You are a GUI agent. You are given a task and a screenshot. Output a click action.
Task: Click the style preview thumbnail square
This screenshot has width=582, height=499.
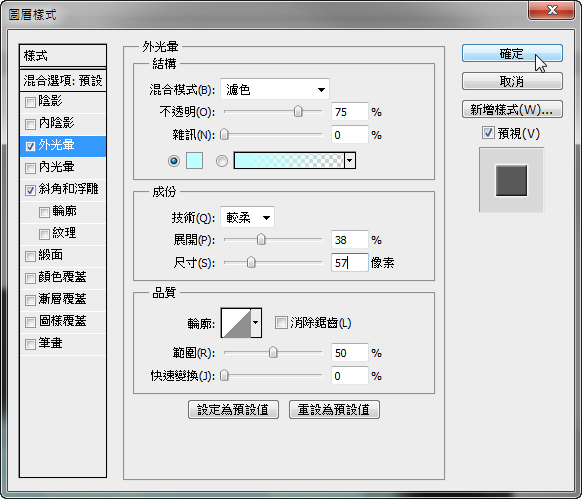pyautogui.click(x=511, y=180)
